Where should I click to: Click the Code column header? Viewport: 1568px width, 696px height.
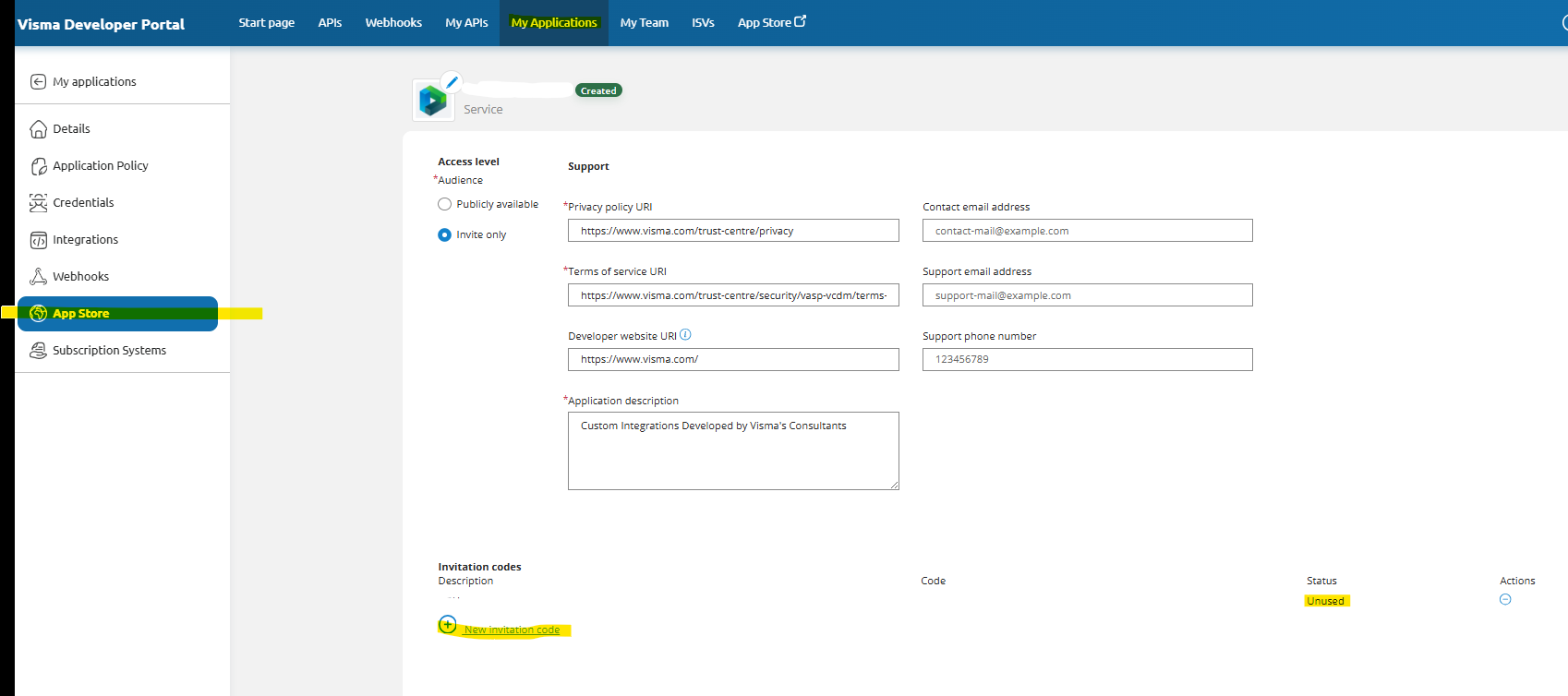[x=933, y=581]
